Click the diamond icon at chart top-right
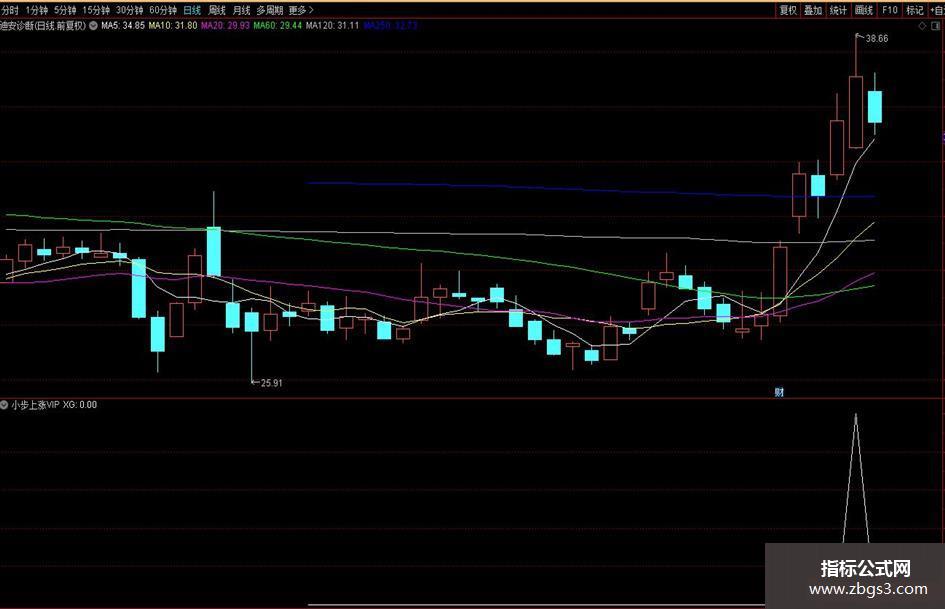Viewport: 945px width, 609px height. 922,26
